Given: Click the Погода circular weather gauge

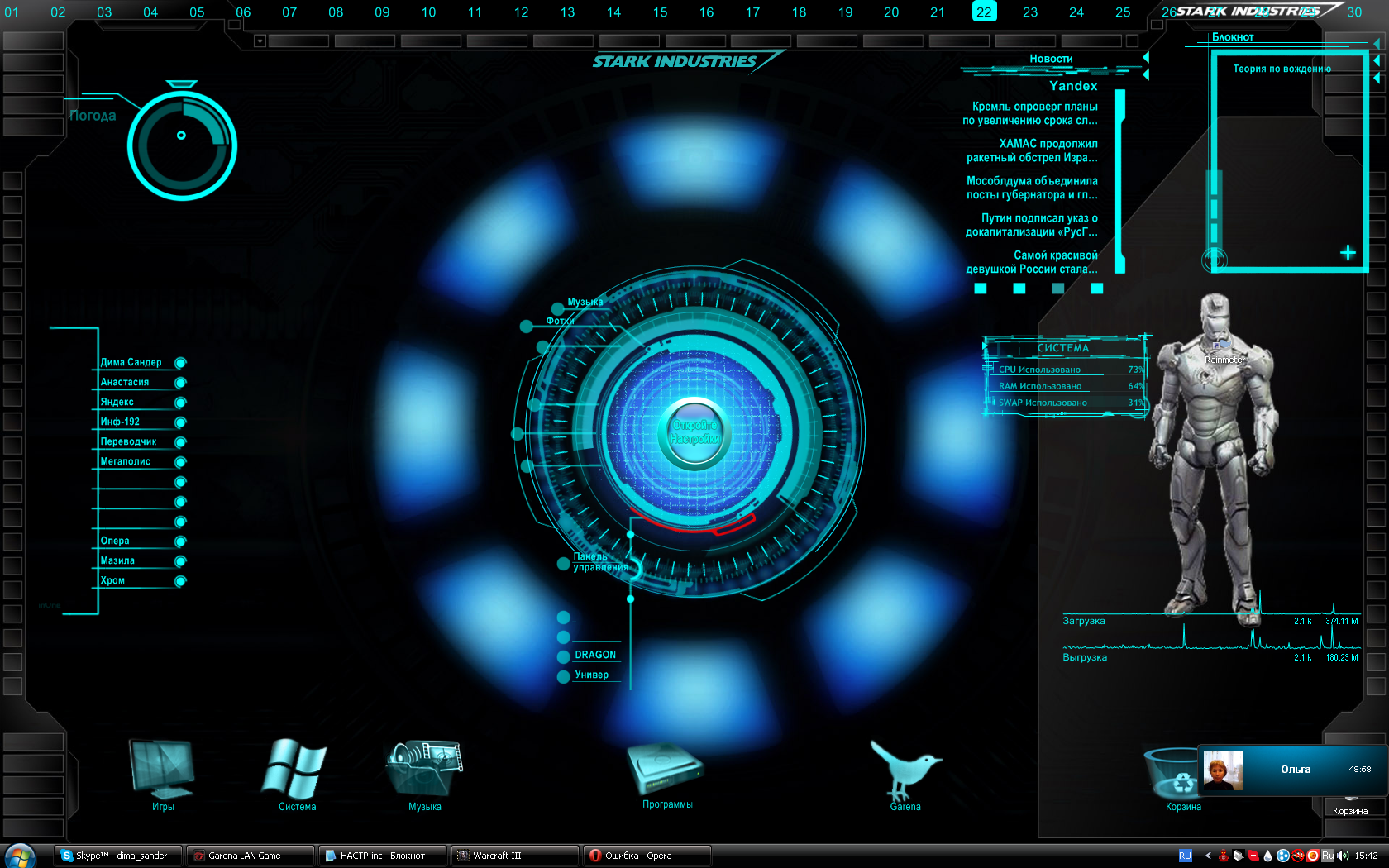Looking at the screenshot, I should [x=182, y=145].
